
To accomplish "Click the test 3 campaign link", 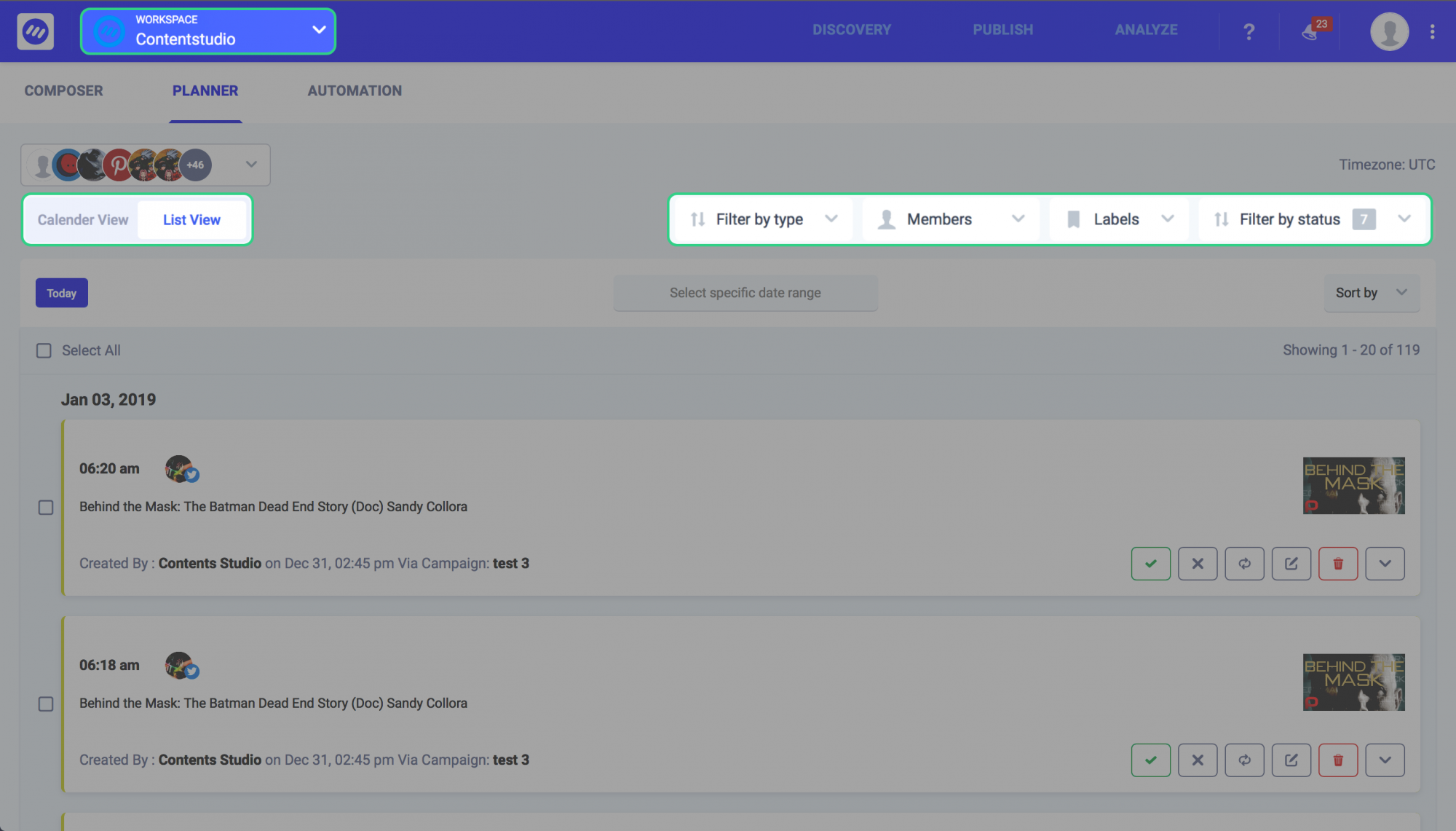I will 510,563.
